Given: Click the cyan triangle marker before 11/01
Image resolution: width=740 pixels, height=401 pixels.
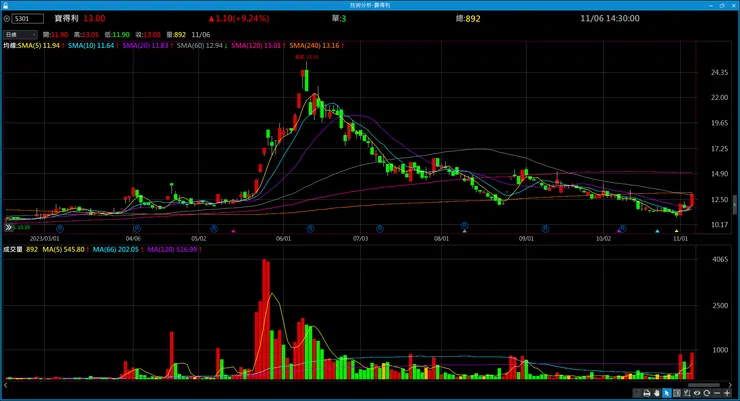Looking at the screenshot, I should pos(657,231).
